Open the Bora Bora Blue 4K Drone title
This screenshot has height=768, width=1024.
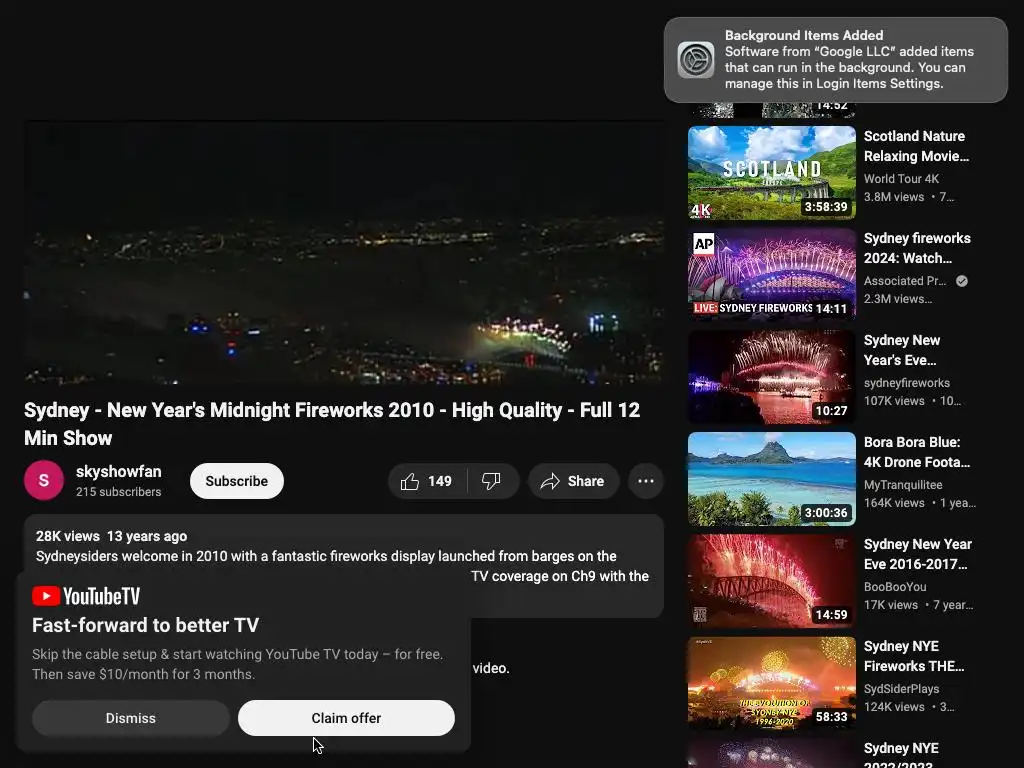(x=917, y=452)
